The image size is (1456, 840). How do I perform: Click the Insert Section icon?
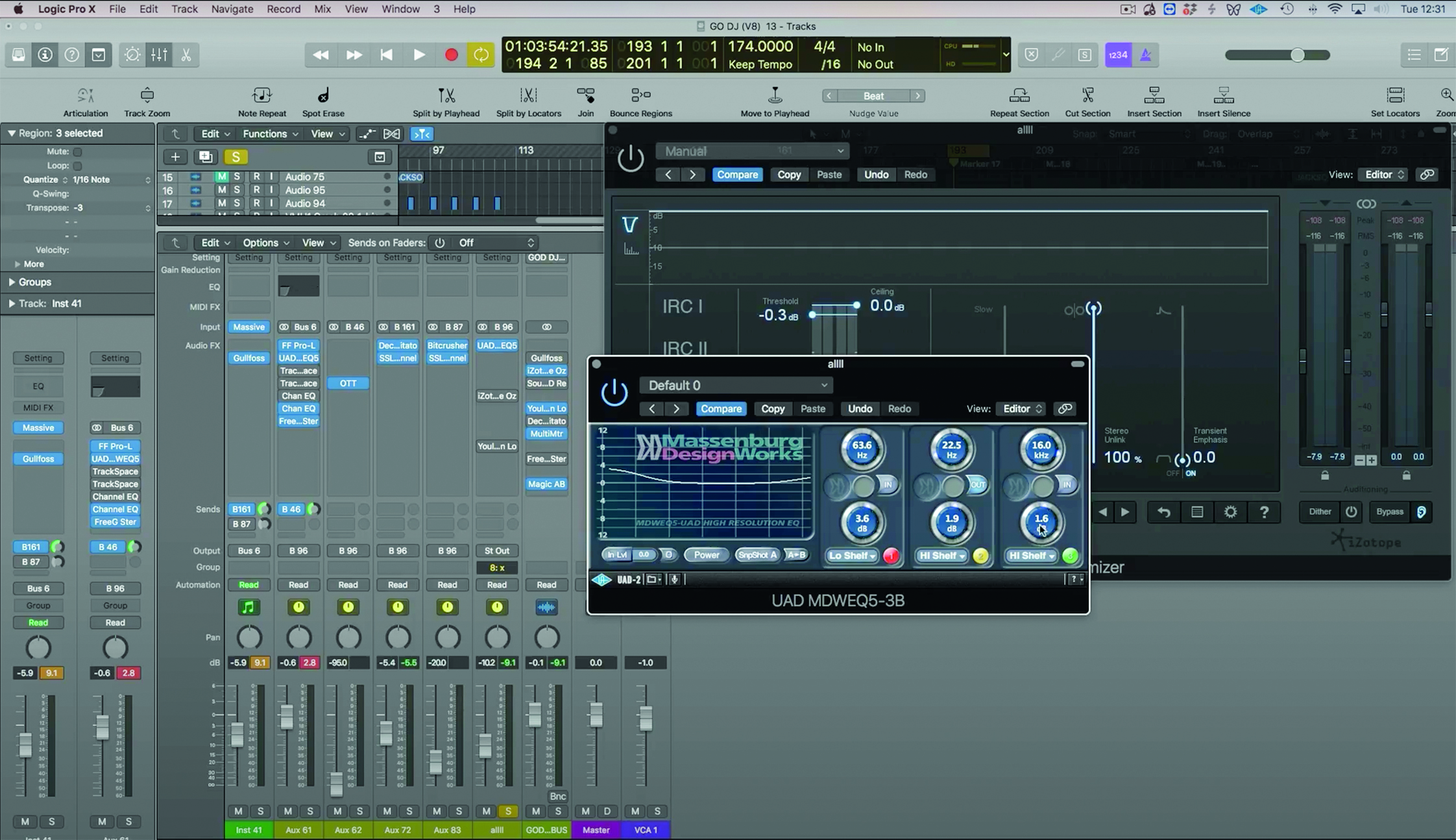tap(1154, 95)
